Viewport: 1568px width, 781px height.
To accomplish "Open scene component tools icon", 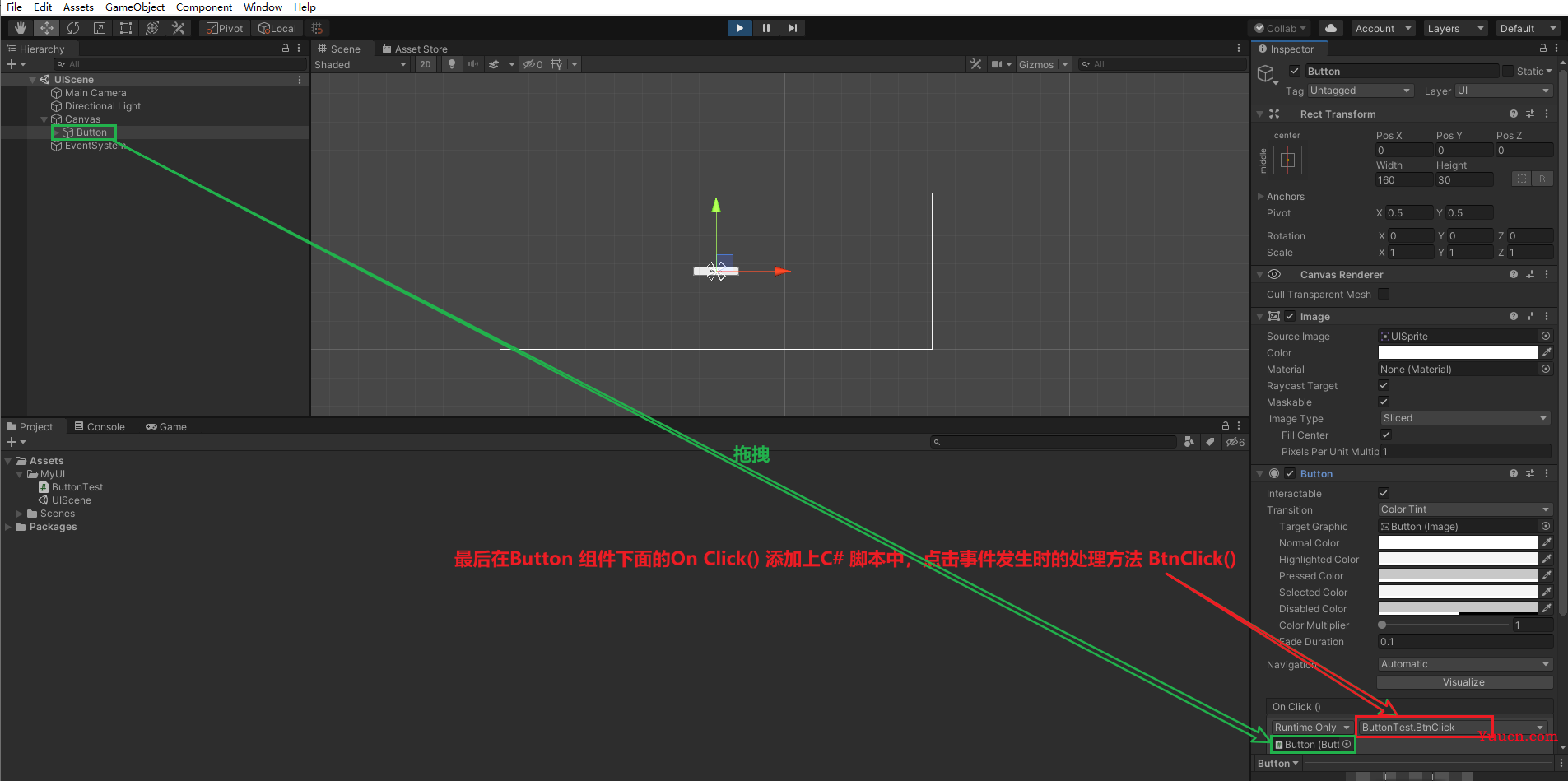I will (976, 64).
